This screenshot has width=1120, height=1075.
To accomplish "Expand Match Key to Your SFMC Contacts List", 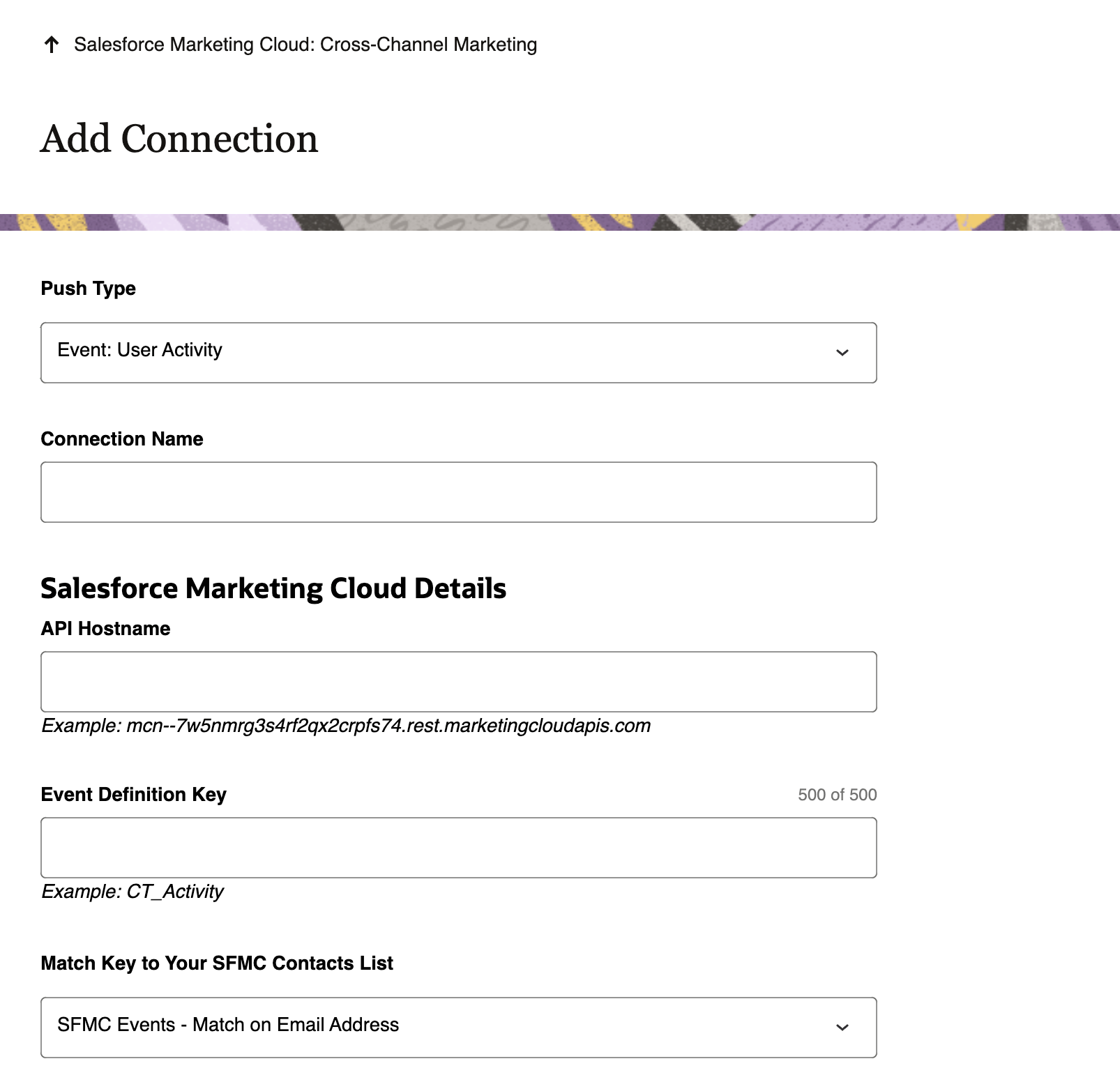I will (x=458, y=1027).
